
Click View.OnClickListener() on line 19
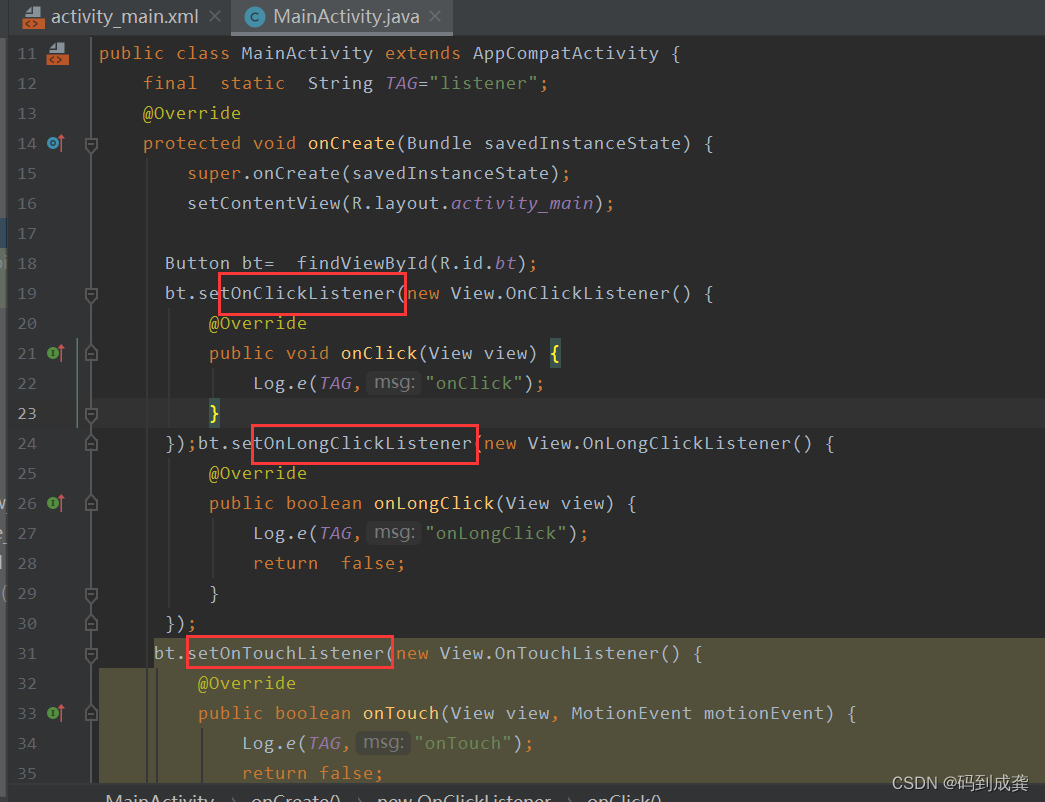pyautogui.click(x=570, y=293)
